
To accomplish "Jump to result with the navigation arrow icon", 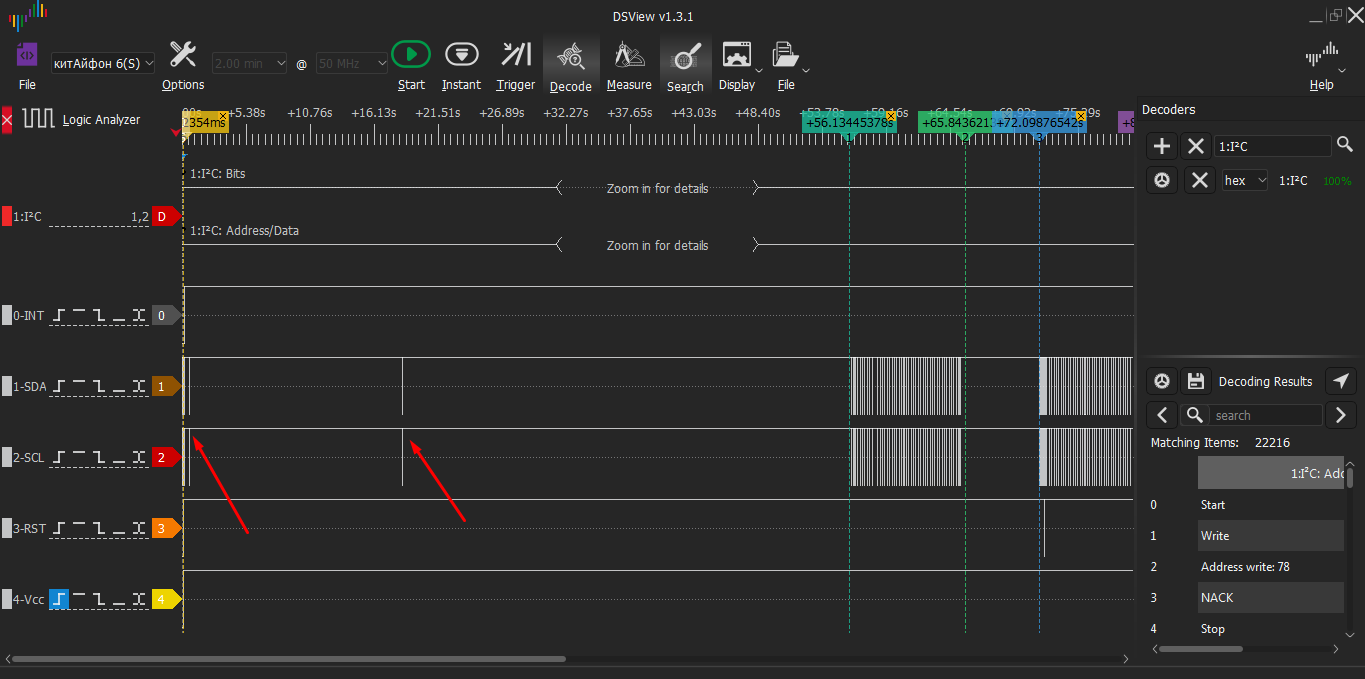I will [1341, 381].
